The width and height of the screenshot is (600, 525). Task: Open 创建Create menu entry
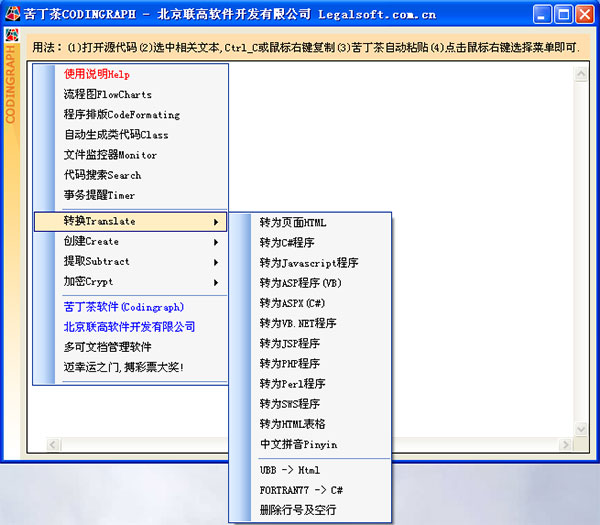(130, 242)
